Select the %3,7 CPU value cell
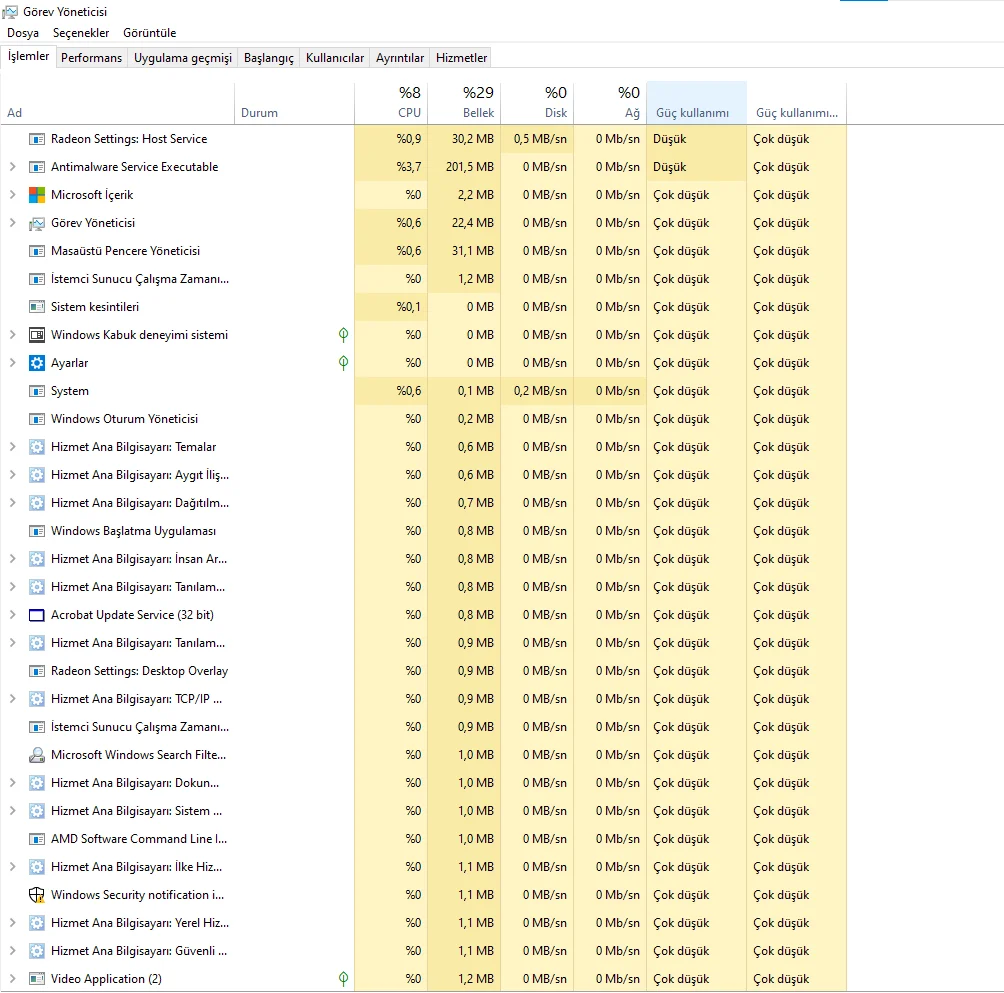Viewport: 1004px width, 993px height. coord(391,167)
